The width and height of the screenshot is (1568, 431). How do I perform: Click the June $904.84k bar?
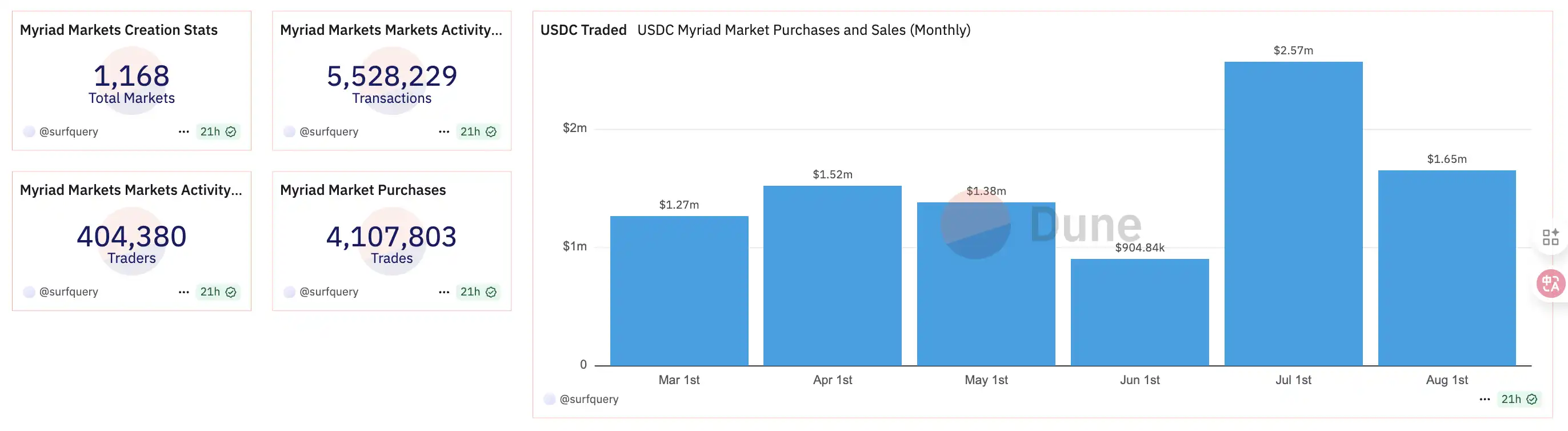pos(1139,312)
